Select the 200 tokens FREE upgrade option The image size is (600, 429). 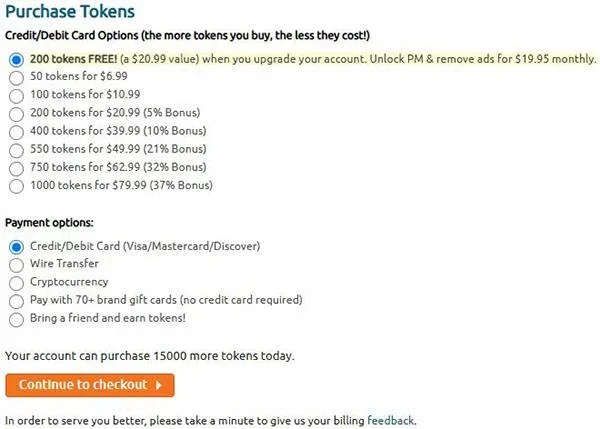16,60
